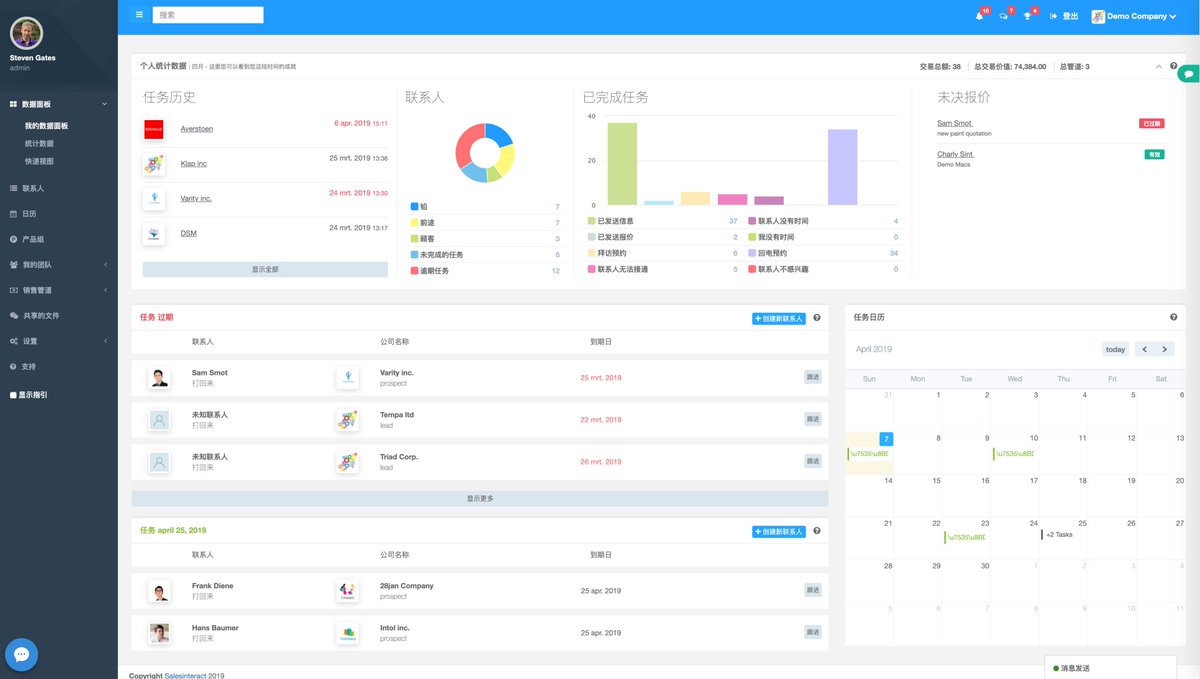Click help icon on 任务日历 panel

(x=1173, y=317)
